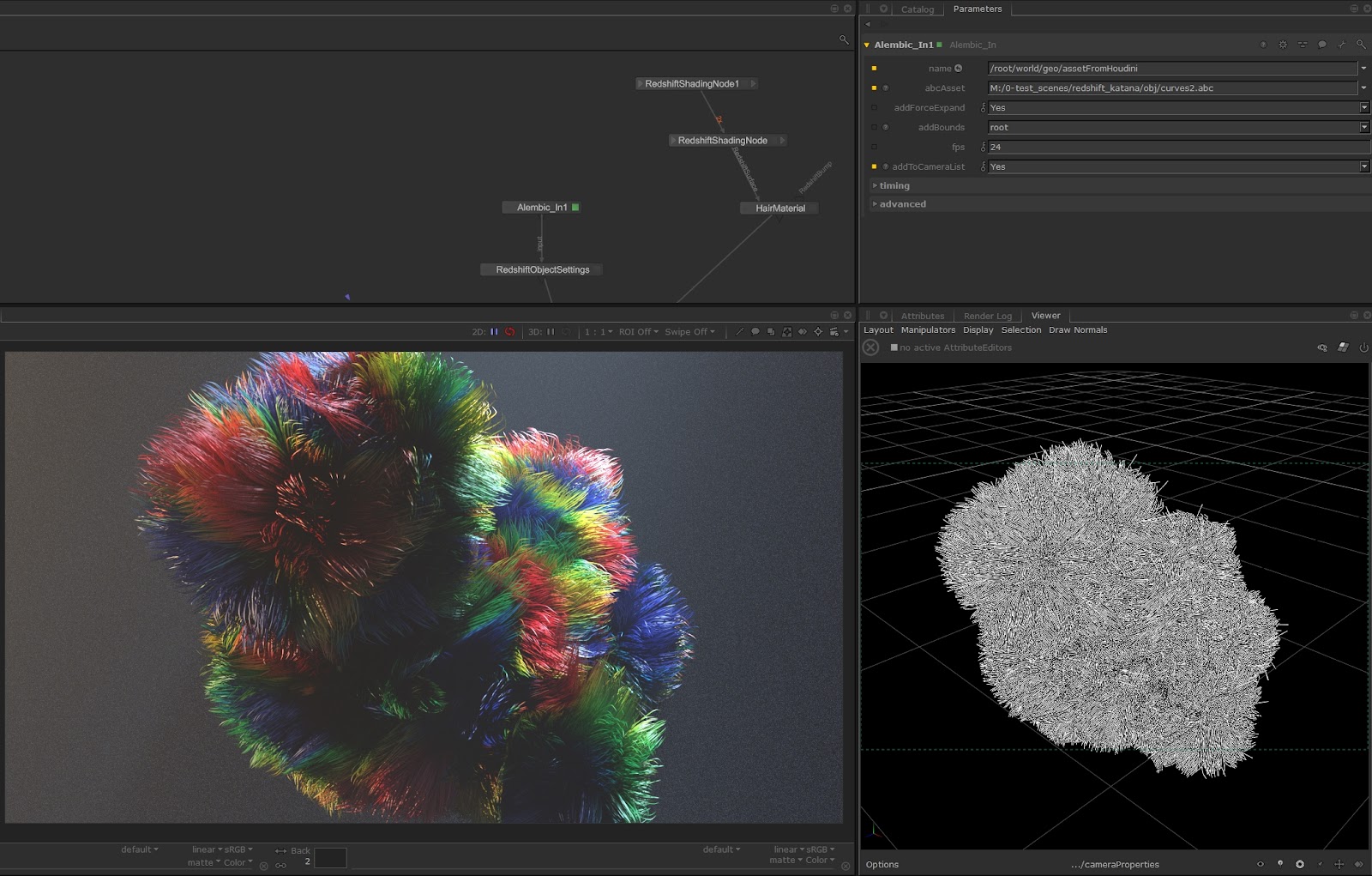Click the wrench icon in Parameters header

tap(1342, 45)
